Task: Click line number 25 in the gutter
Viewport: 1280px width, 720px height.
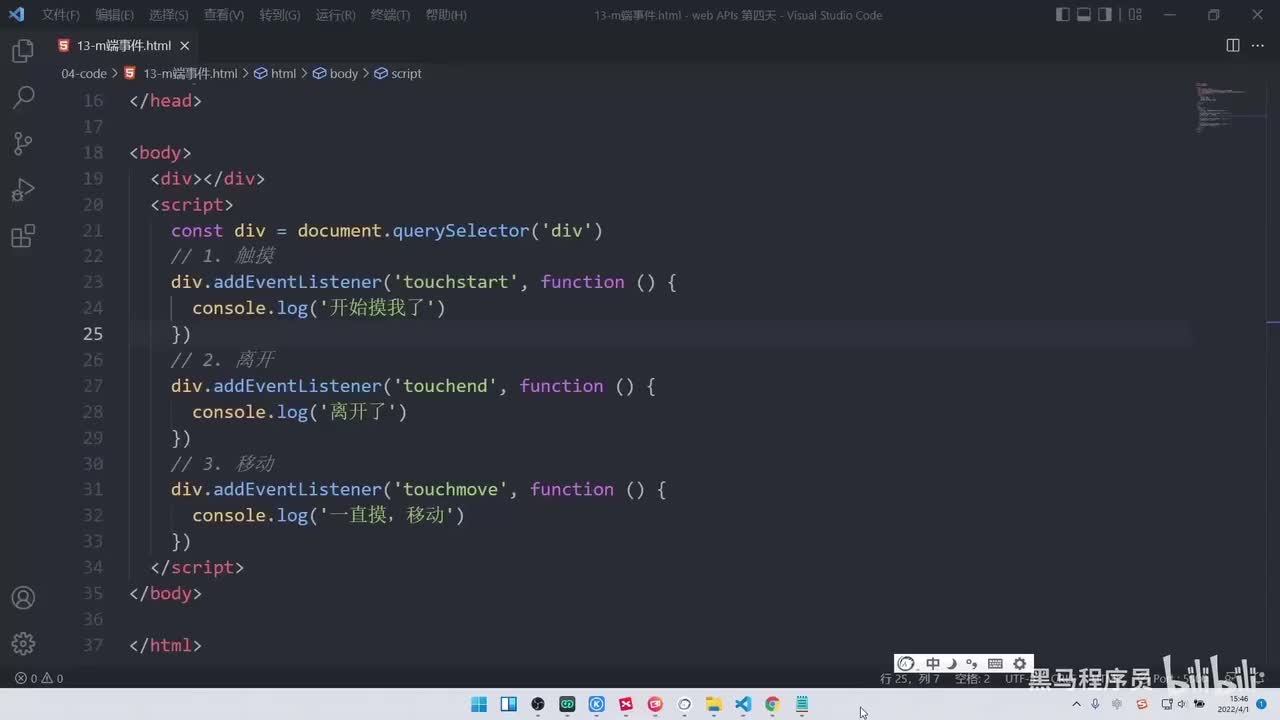Action: [93, 334]
